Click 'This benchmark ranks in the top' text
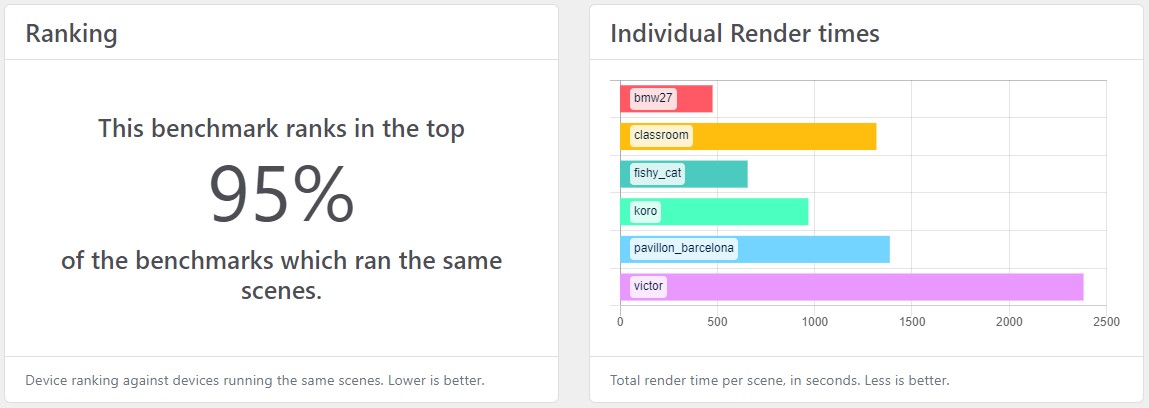This screenshot has height=408, width=1149. (281, 130)
